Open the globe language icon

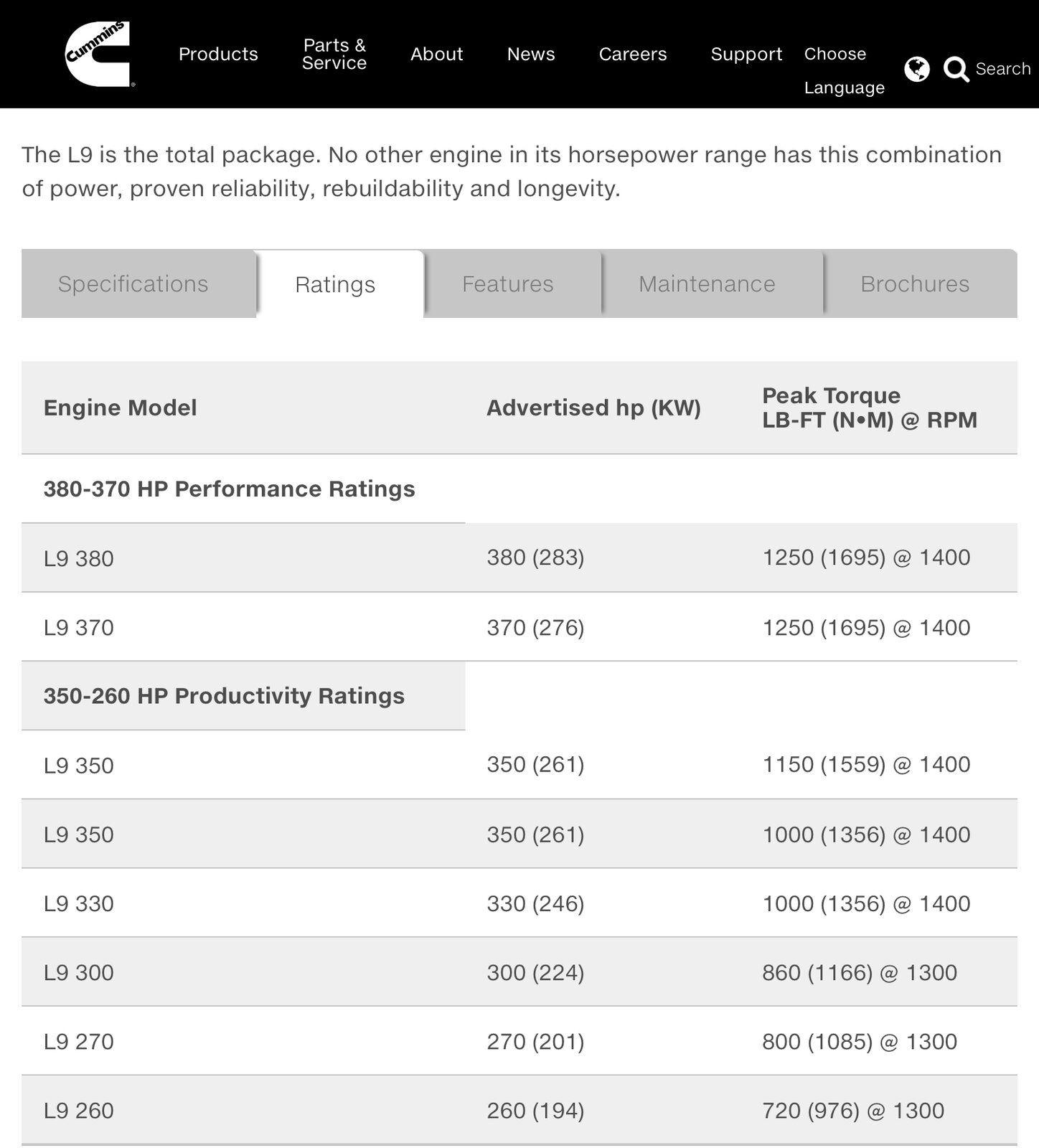pyautogui.click(x=916, y=69)
